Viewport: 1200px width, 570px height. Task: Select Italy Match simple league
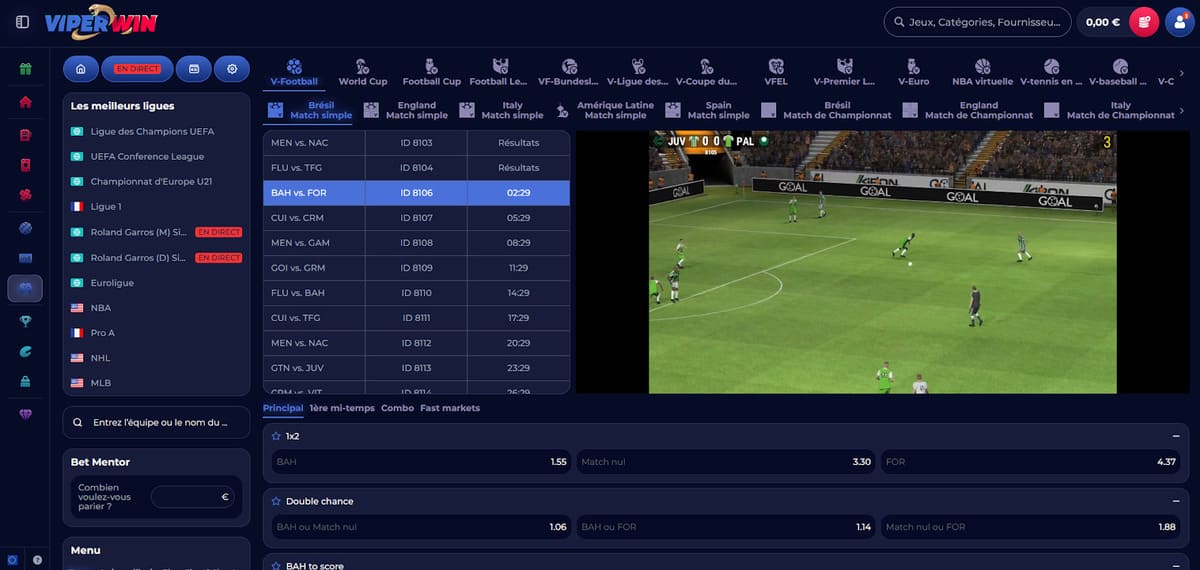point(502,110)
